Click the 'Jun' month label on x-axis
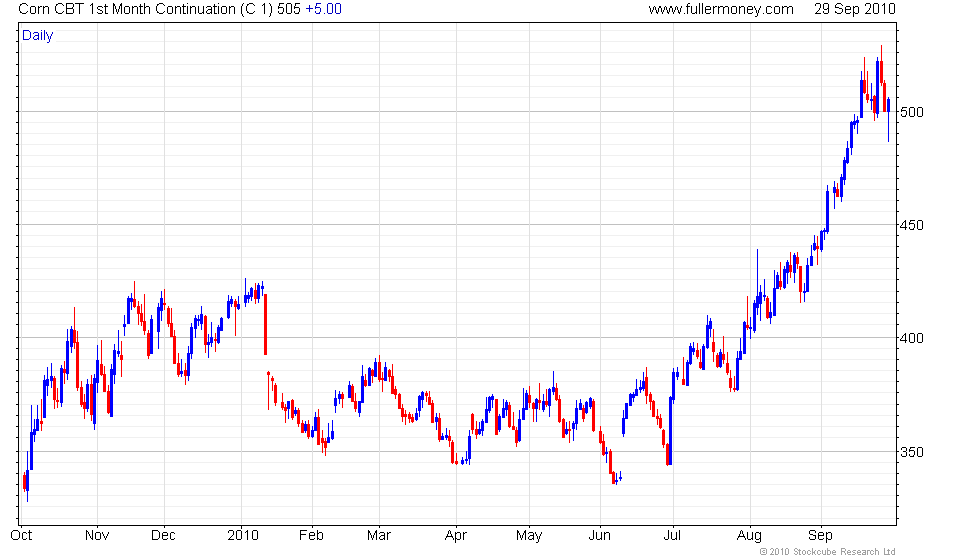This screenshot has width=980, height=560. click(599, 535)
